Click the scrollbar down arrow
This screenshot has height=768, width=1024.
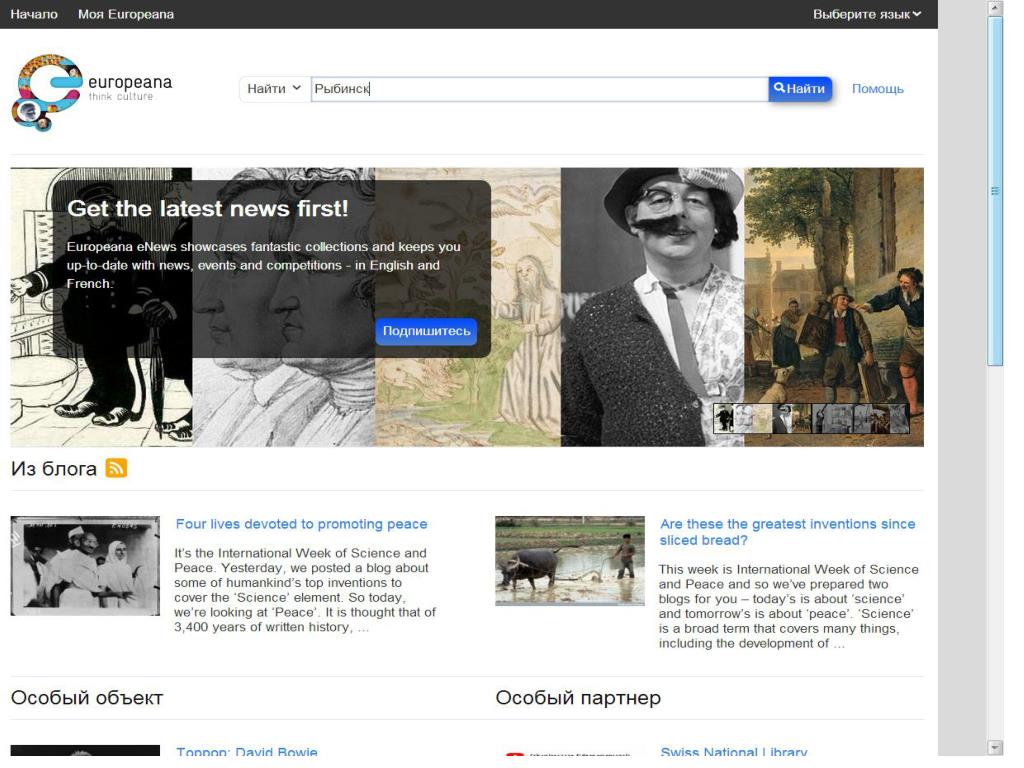click(x=995, y=747)
